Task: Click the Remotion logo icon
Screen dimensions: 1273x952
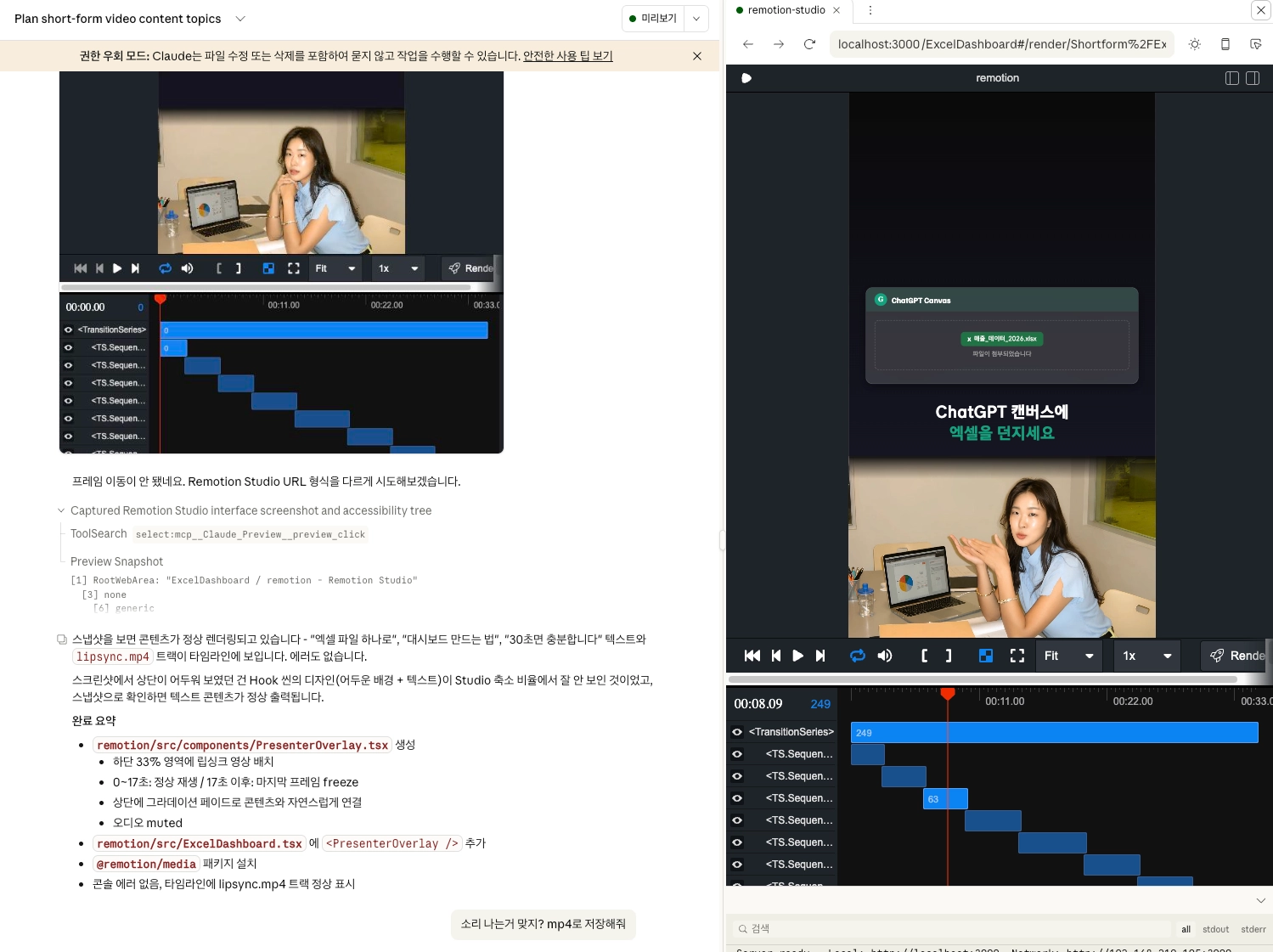Action: tap(746, 78)
